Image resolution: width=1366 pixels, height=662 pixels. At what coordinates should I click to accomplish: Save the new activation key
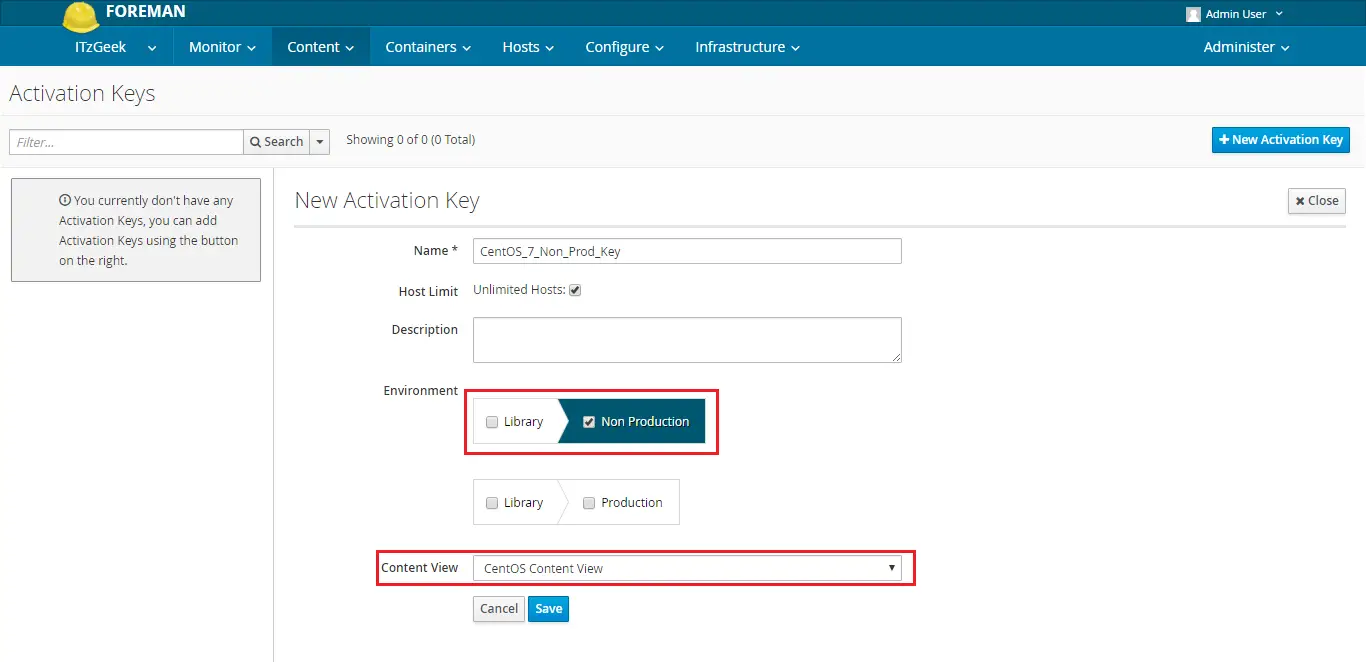tap(548, 609)
